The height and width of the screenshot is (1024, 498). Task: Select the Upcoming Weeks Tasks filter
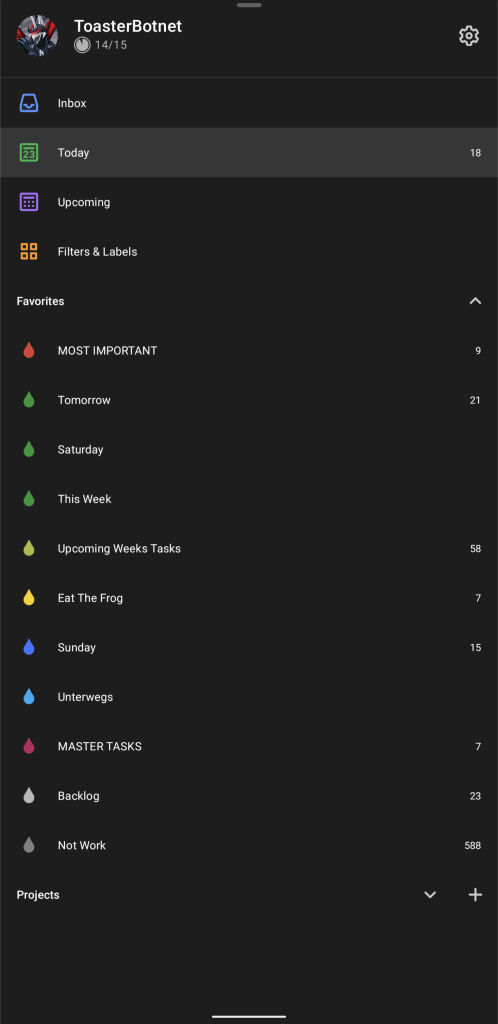click(x=249, y=549)
